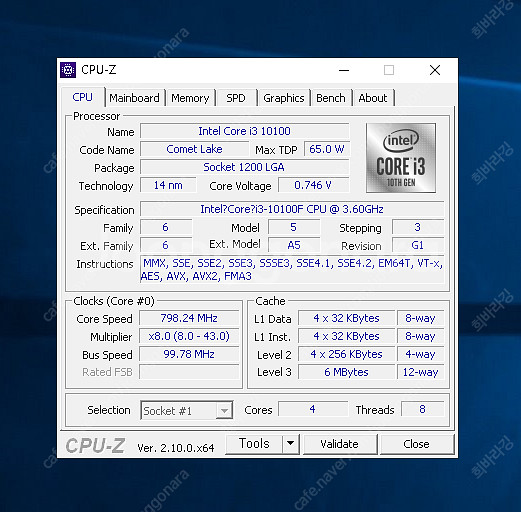This screenshot has height=512, width=521.
Task: Click the Level 2 associativity '4-way'
Action: coord(421,354)
